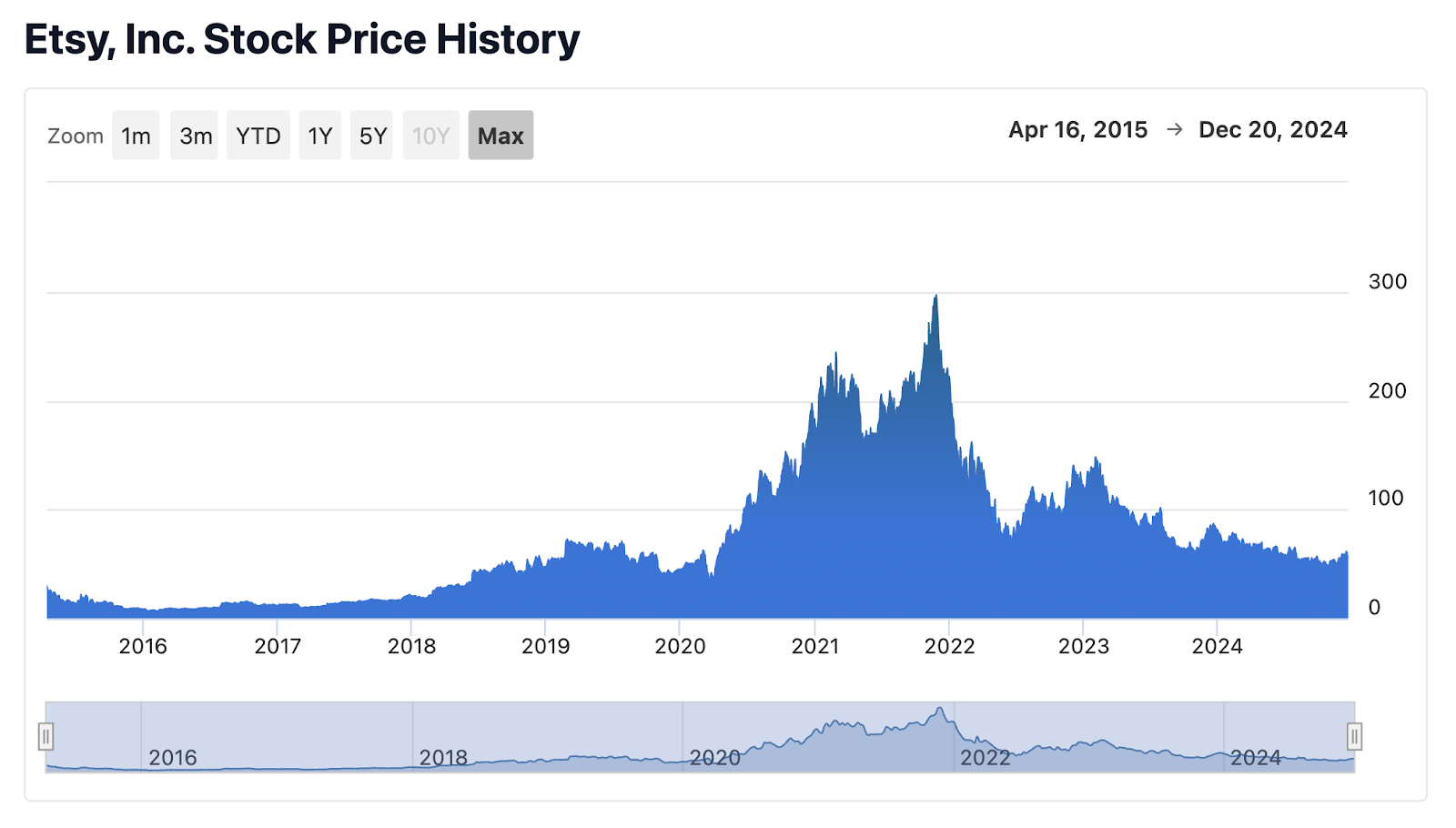The width and height of the screenshot is (1456, 828).
Task: Click the left handle of range navigator
Action: (46, 737)
